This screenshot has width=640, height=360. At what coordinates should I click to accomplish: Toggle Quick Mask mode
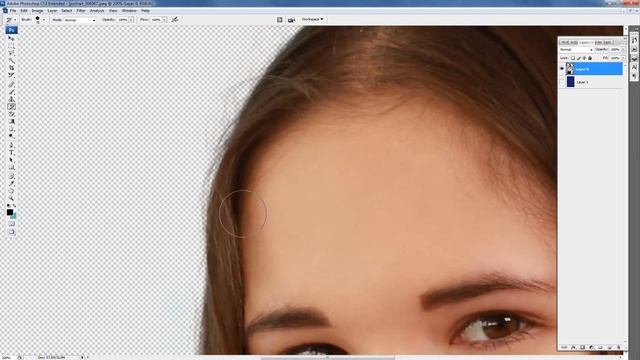point(11,223)
